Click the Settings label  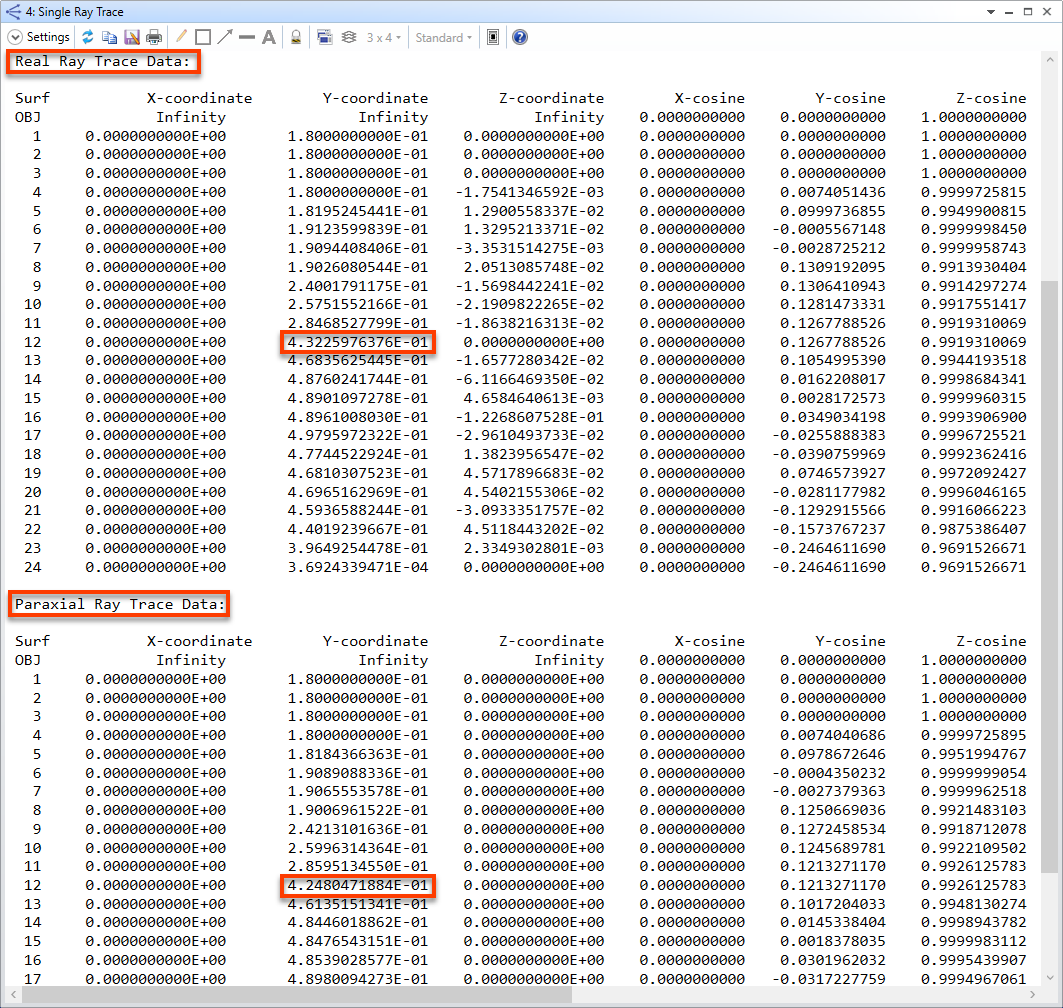(48, 37)
